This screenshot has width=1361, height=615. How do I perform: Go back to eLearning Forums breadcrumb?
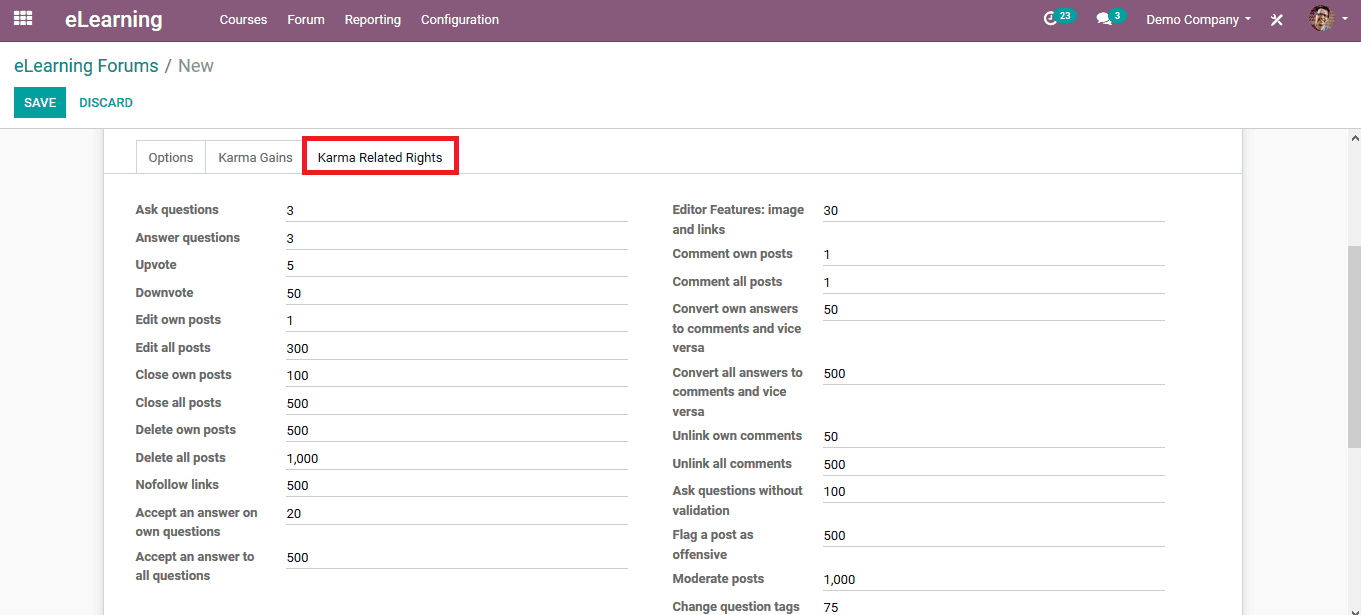[x=86, y=66]
